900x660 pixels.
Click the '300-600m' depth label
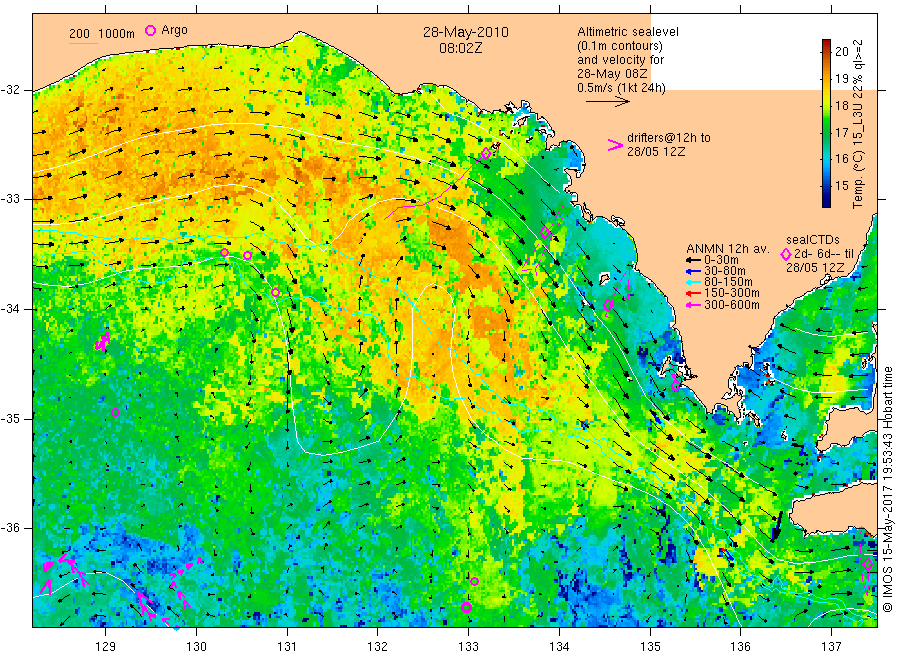(x=732, y=305)
